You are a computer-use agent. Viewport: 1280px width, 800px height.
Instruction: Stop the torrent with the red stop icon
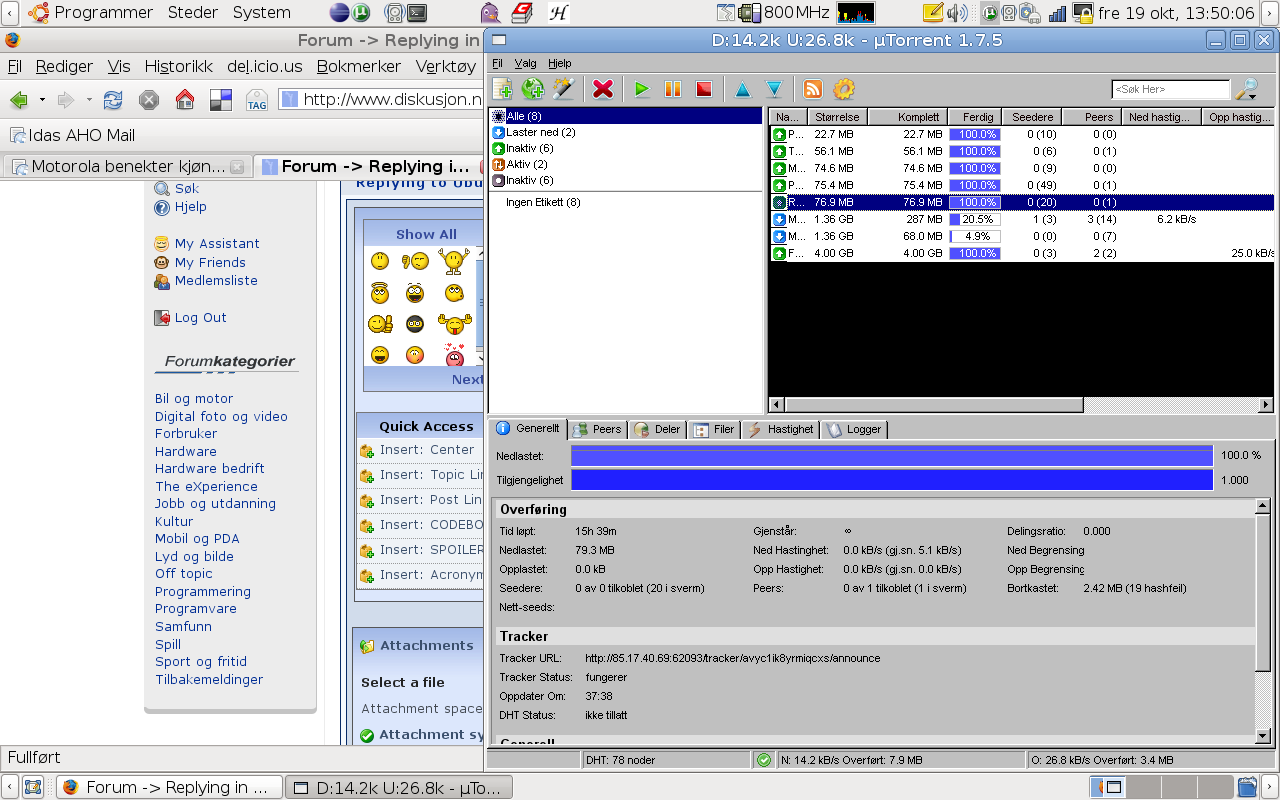pos(704,89)
